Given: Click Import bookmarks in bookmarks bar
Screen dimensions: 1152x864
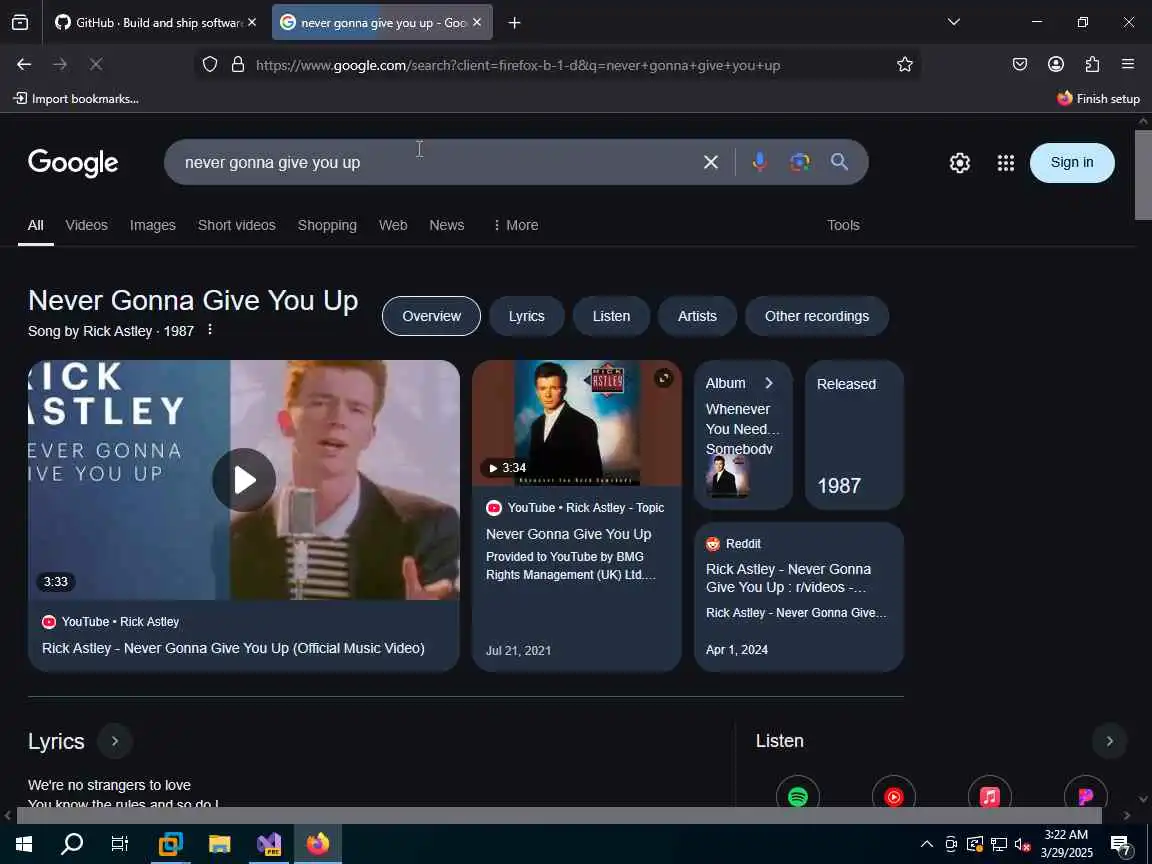Looking at the screenshot, I should (x=76, y=98).
